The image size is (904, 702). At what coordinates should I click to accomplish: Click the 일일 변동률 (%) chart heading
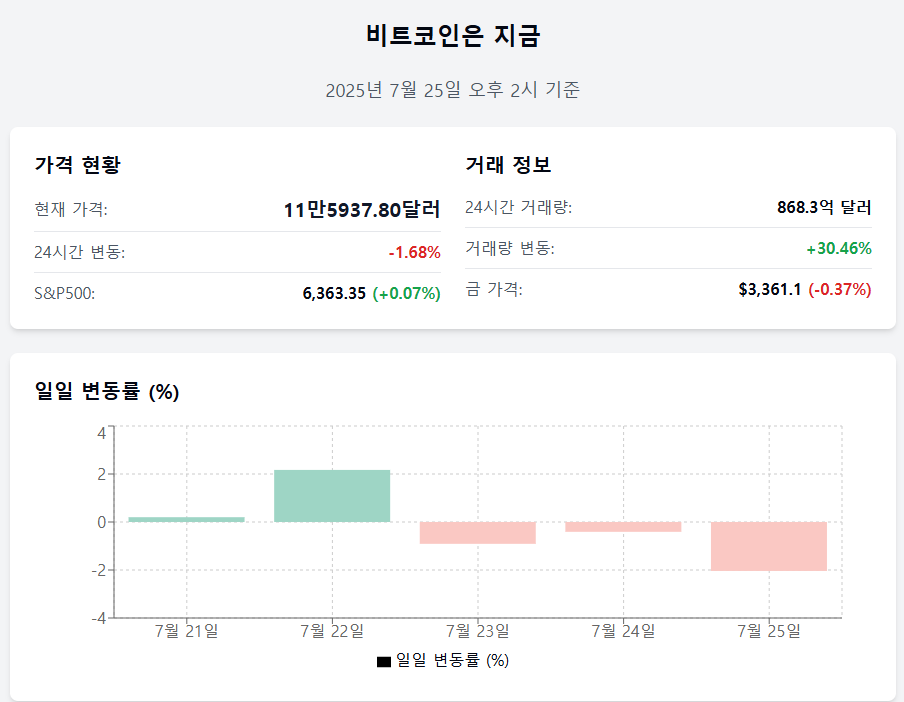[x=107, y=391]
